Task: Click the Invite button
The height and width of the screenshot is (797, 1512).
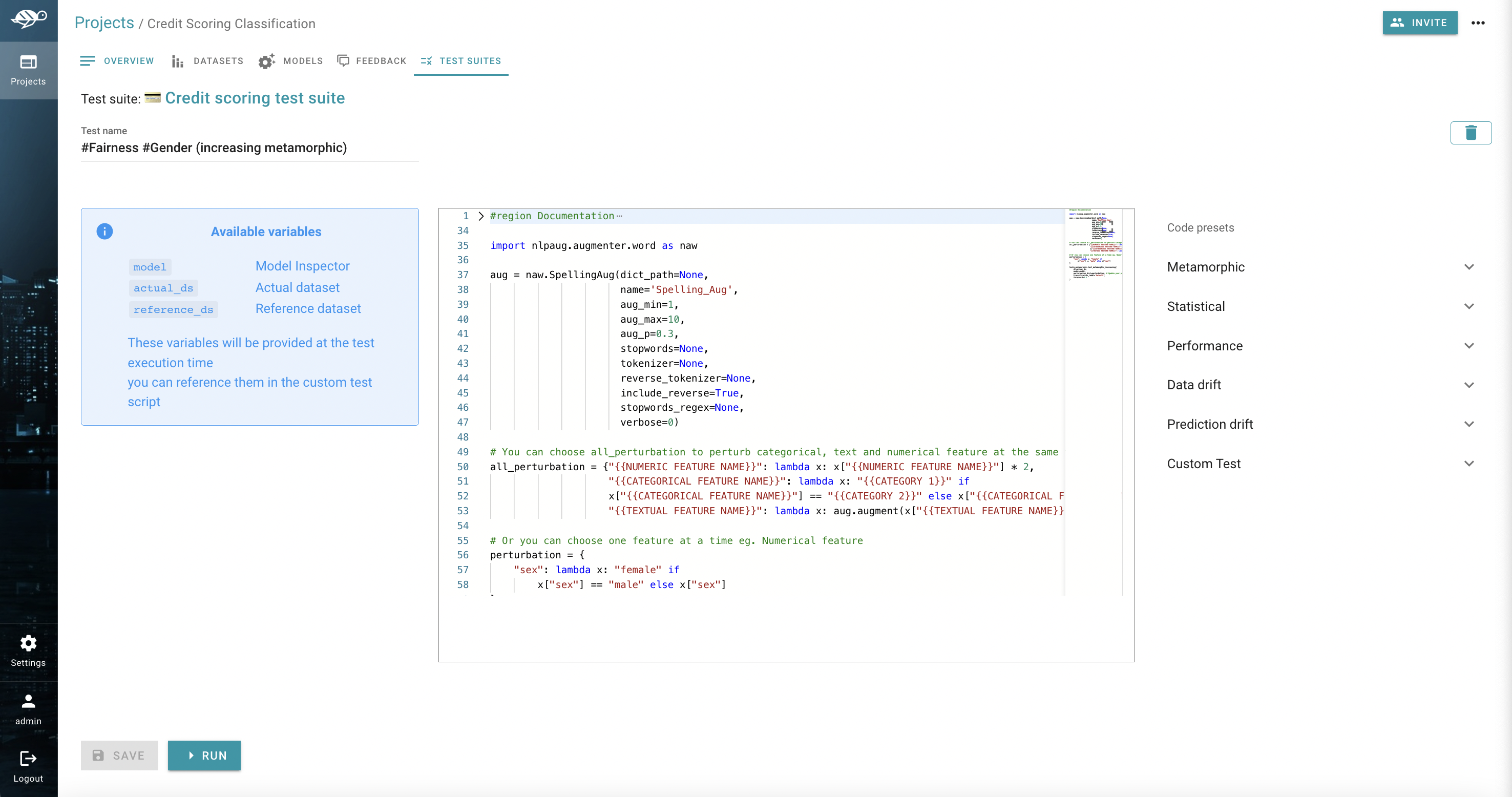Action: [x=1420, y=23]
